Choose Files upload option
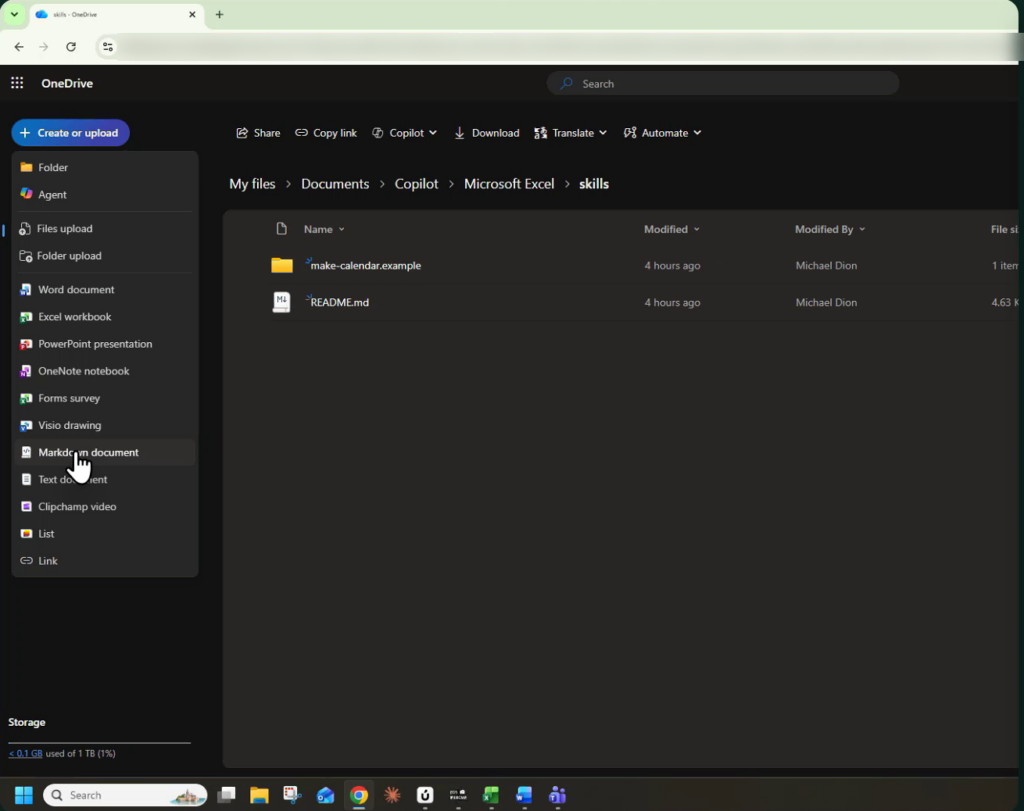 click(104, 229)
